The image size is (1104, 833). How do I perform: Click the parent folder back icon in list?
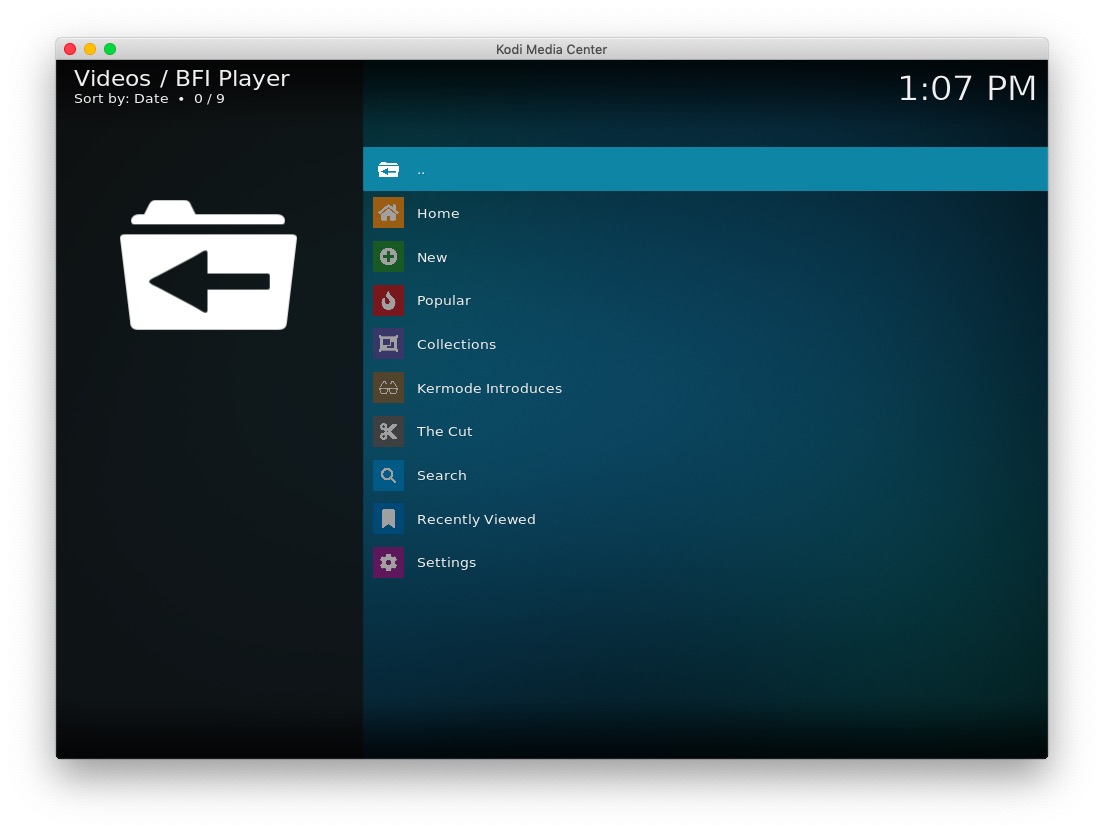(388, 170)
